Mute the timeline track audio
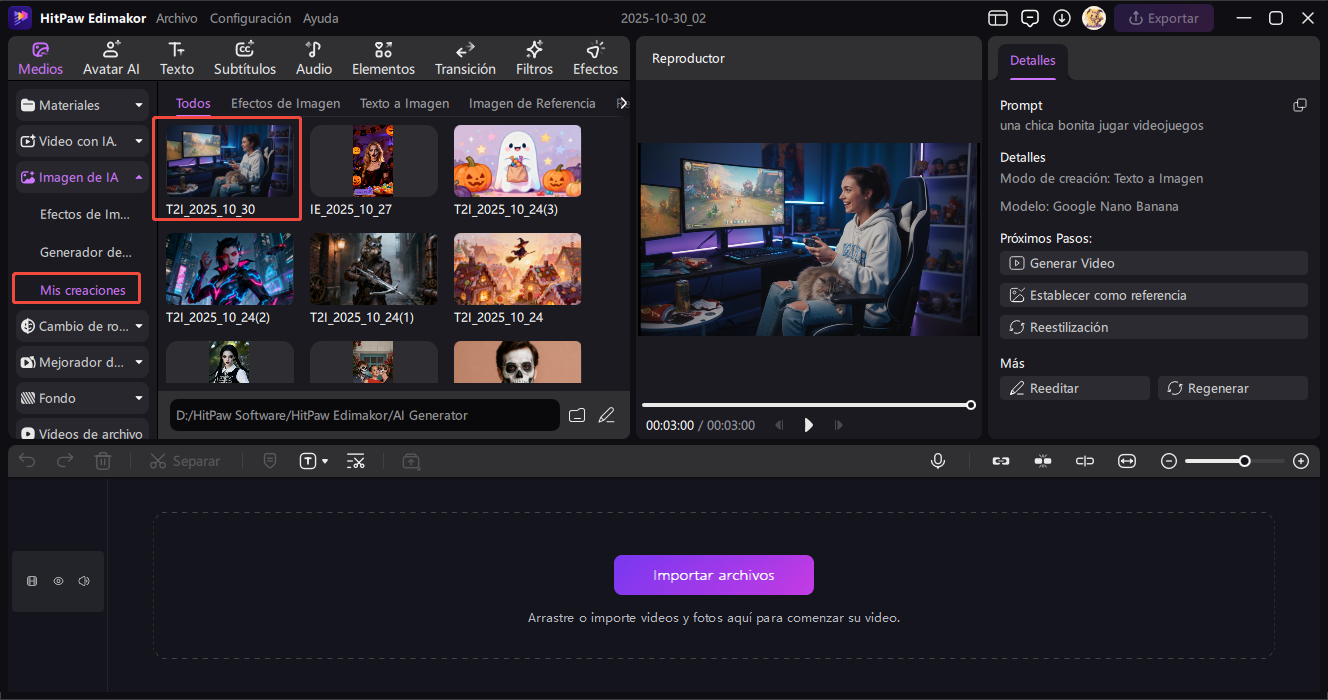This screenshot has height=700, width=1328. coord(84,581)
